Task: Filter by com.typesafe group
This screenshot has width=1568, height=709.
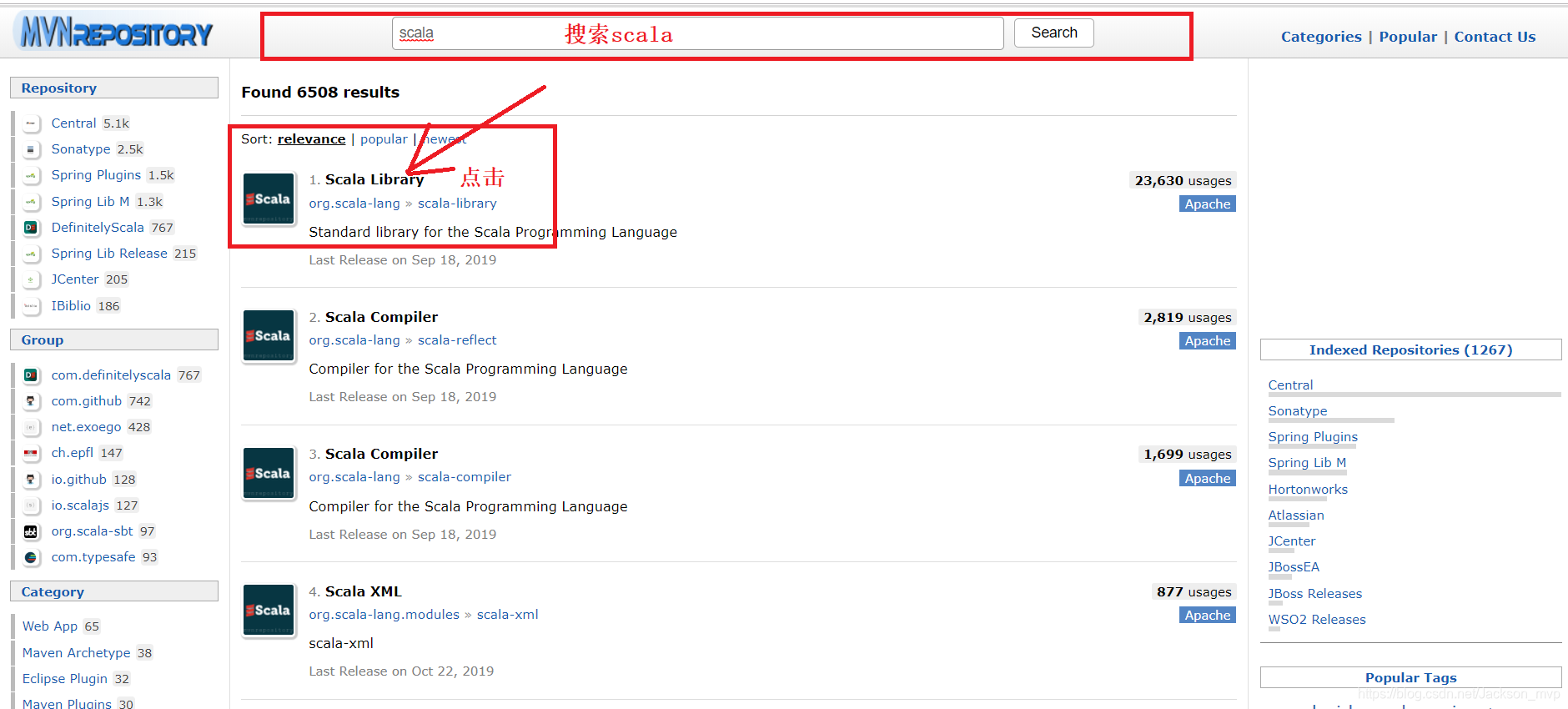Action: click(x=93, y=557)
